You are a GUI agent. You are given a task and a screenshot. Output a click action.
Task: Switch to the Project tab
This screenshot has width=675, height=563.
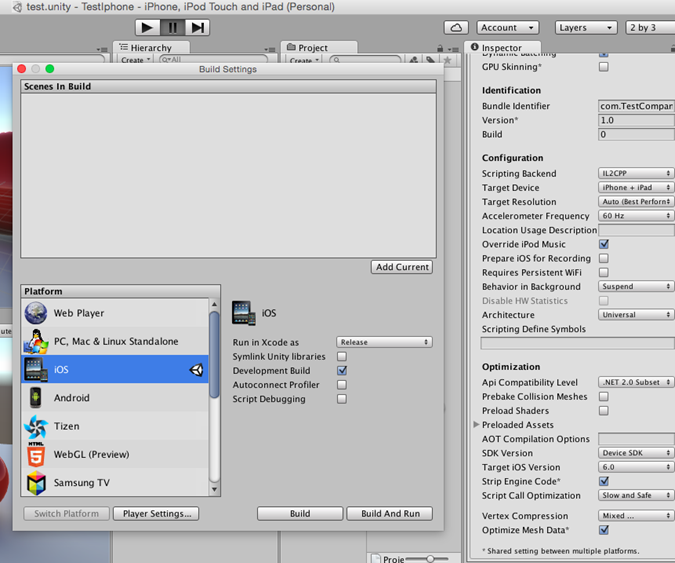click(x=312, y=47)
